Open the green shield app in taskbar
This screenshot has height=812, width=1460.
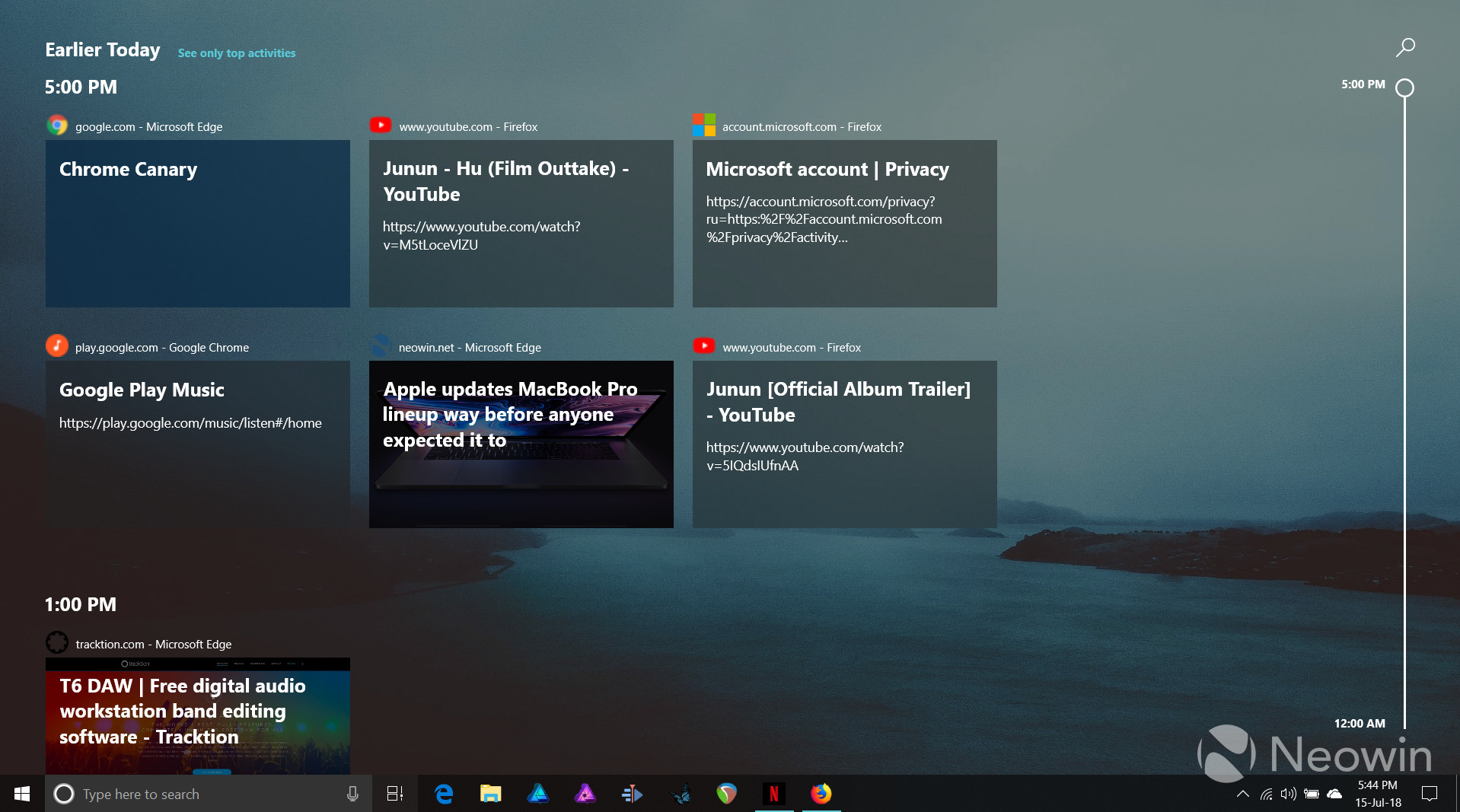pyautogui.click(x=727, y=794)
